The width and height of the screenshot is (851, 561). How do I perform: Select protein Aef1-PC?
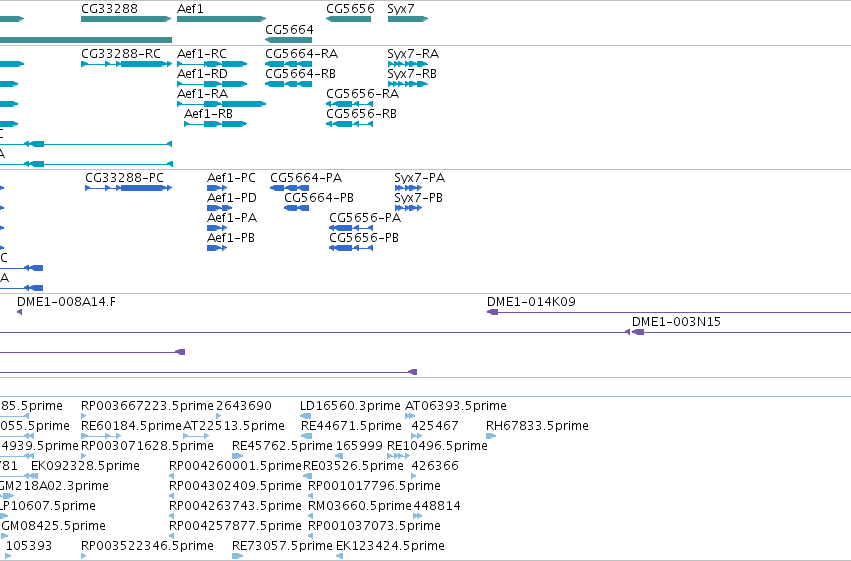(x=217, y=188)
